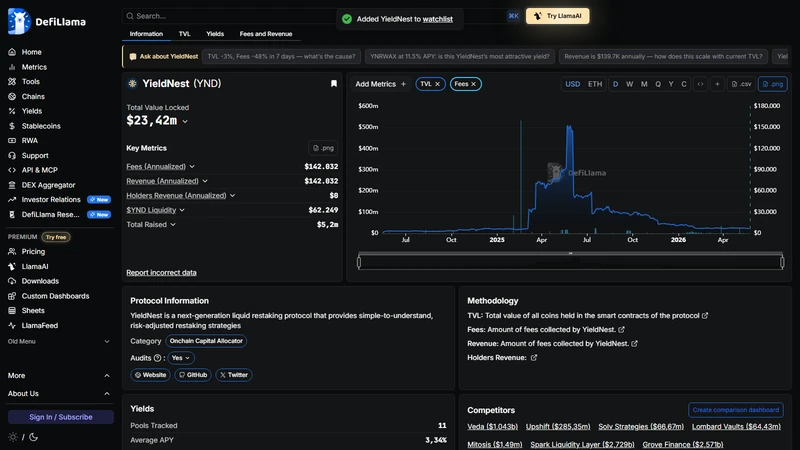
Task: Switch to dark theme with the moon icon
Action: pyautogui.click(x=33, y=437)
